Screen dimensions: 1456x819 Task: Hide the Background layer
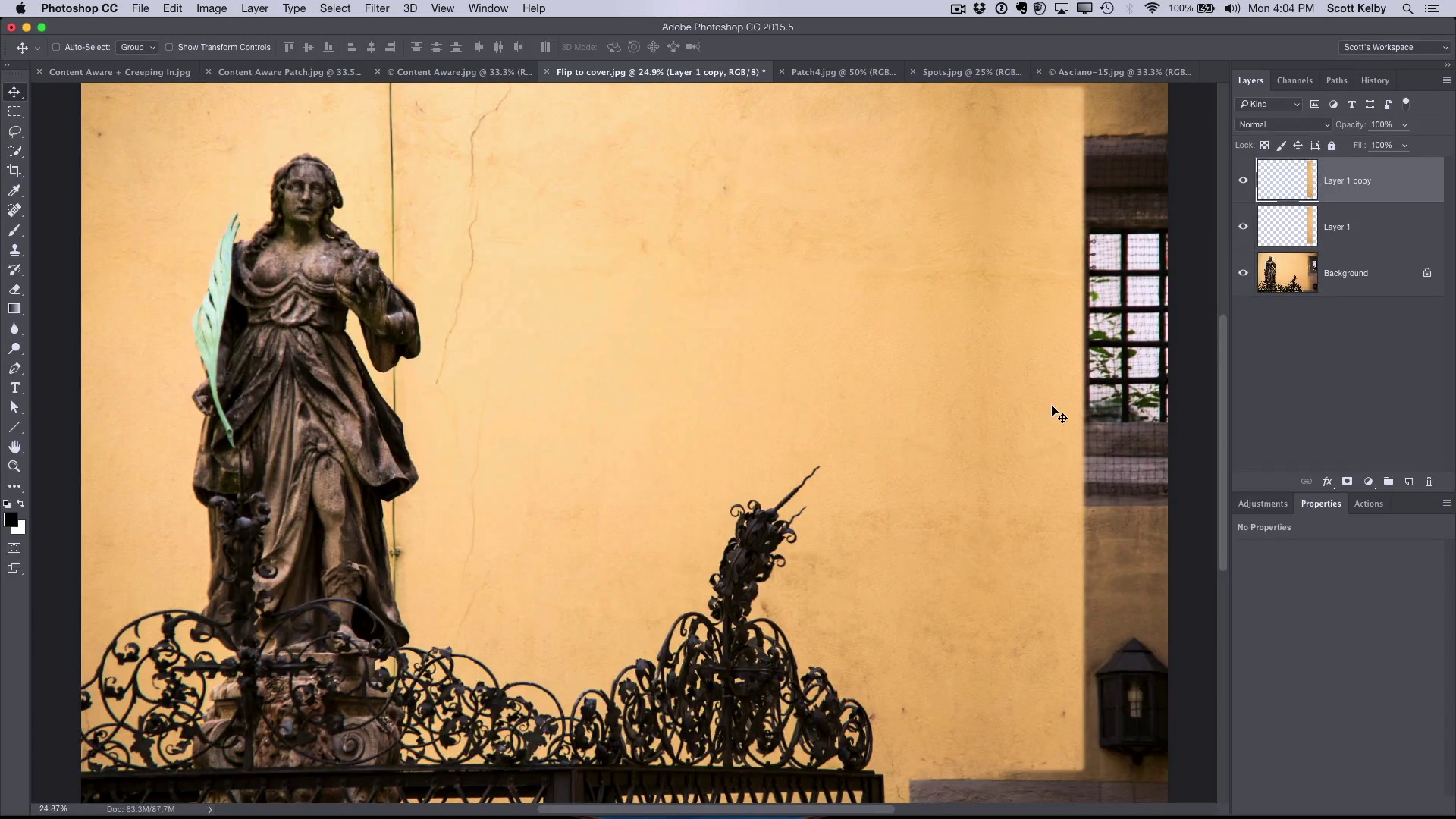pyautogui.click(x=1243, y=273)
